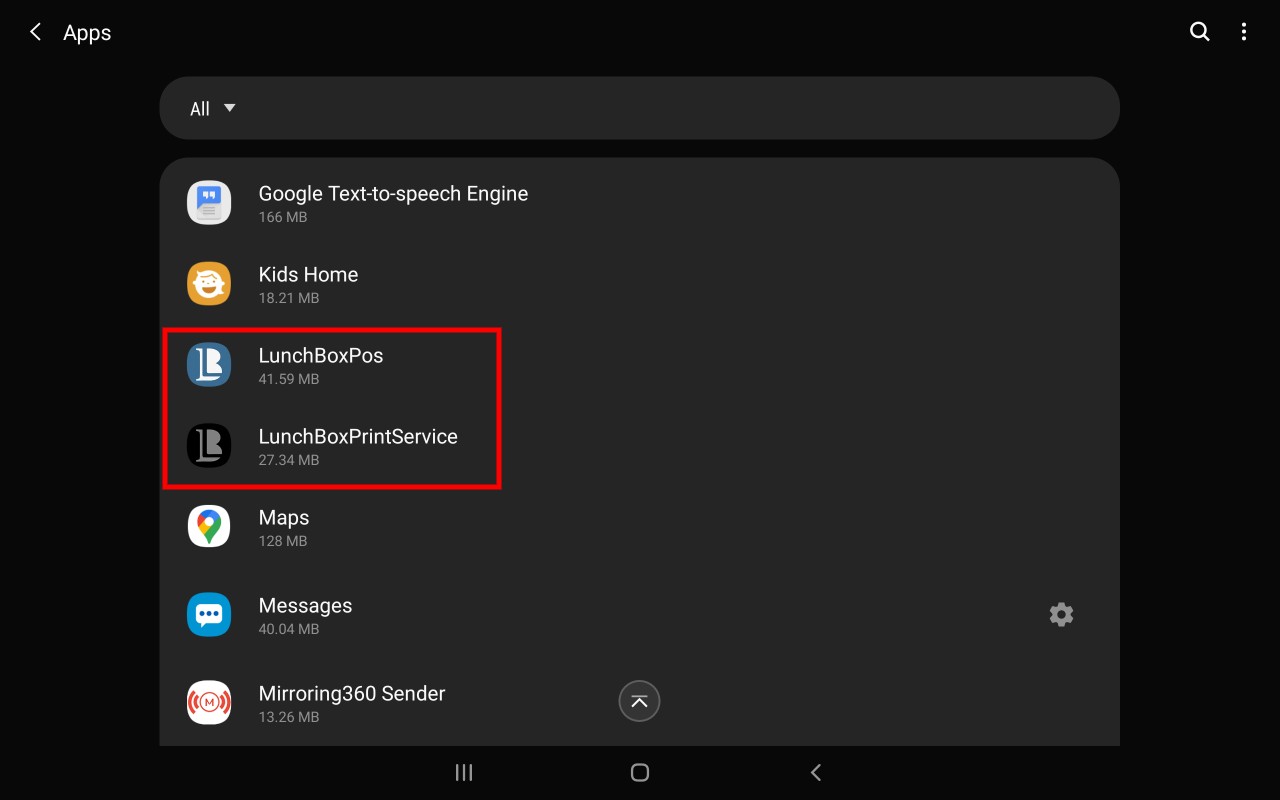Viewport: 1280px width, 800px height.
Task: Open LunchBoxPos app info
Action: pos(639,365)
